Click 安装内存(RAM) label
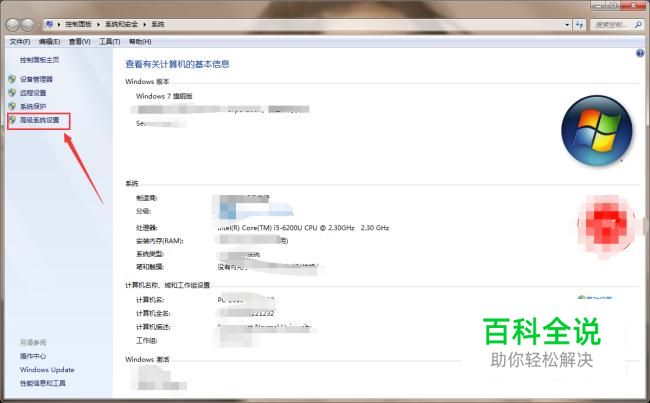 point(160,241)
